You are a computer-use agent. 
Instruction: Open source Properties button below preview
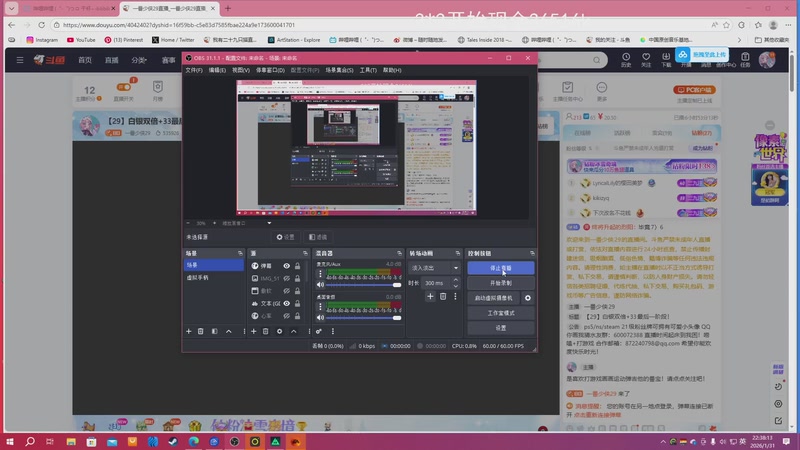286,237
